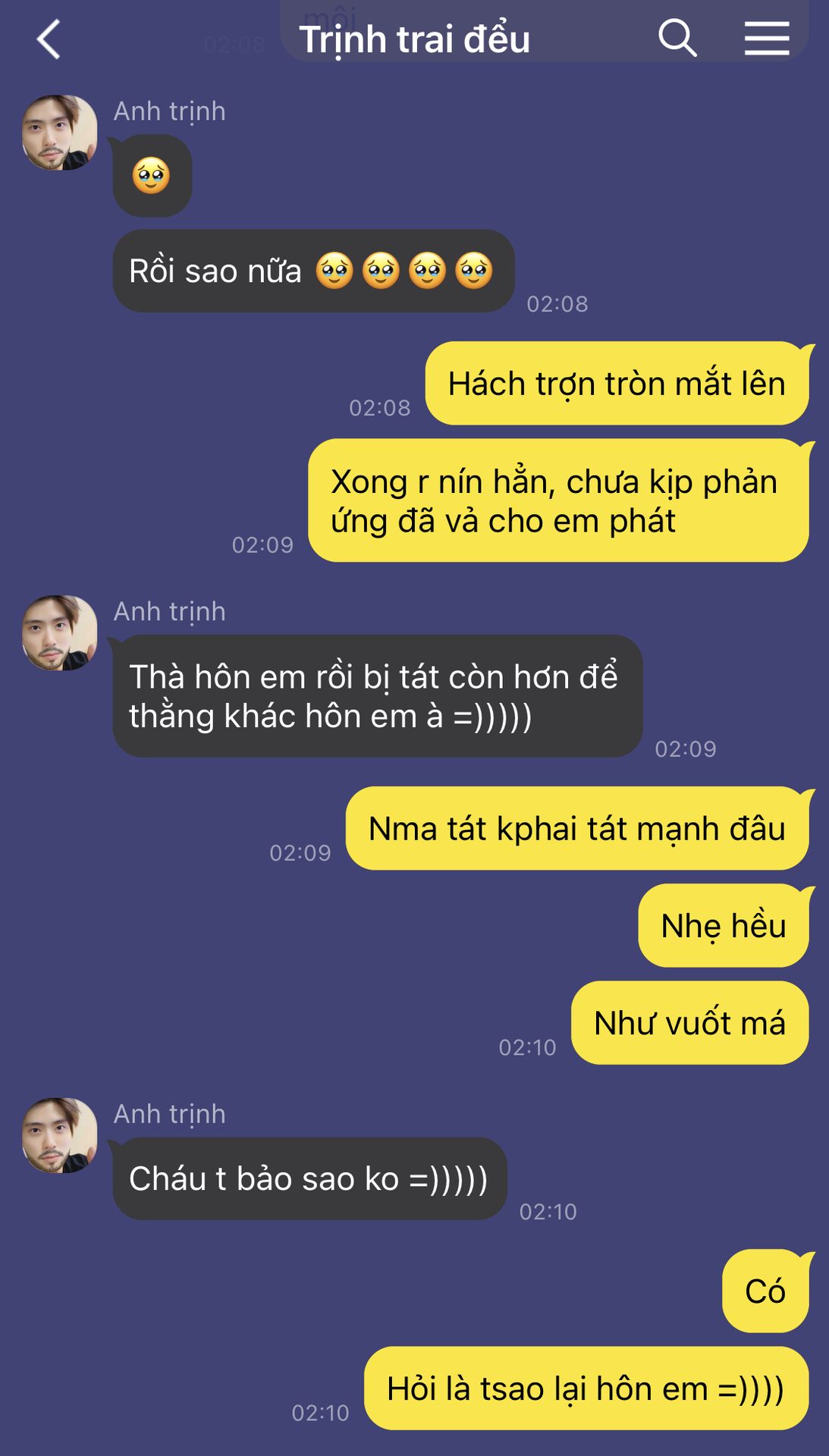Select the short 'Có' reply bubble
The image size is (829, 1456).
coord(765,1291)
